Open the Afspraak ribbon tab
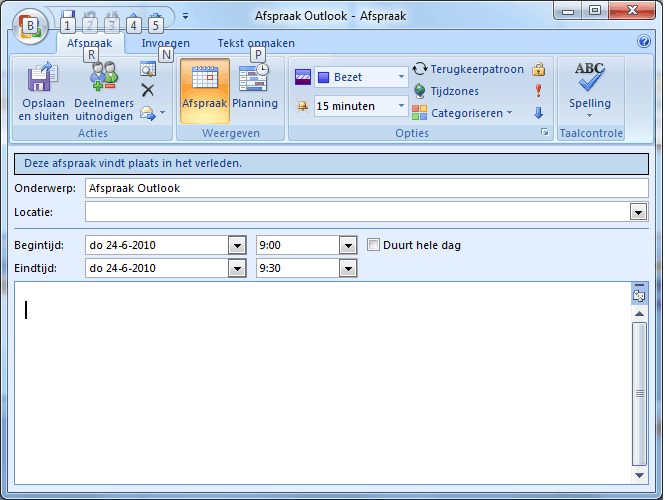The image size is (665, 500). point(89,43)
